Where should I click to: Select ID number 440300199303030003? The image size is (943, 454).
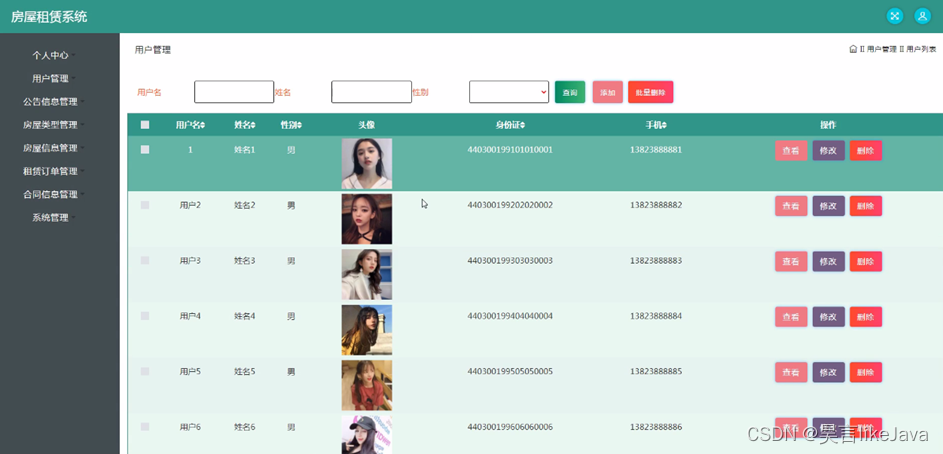pyautogui.click(x=510, y=260)
